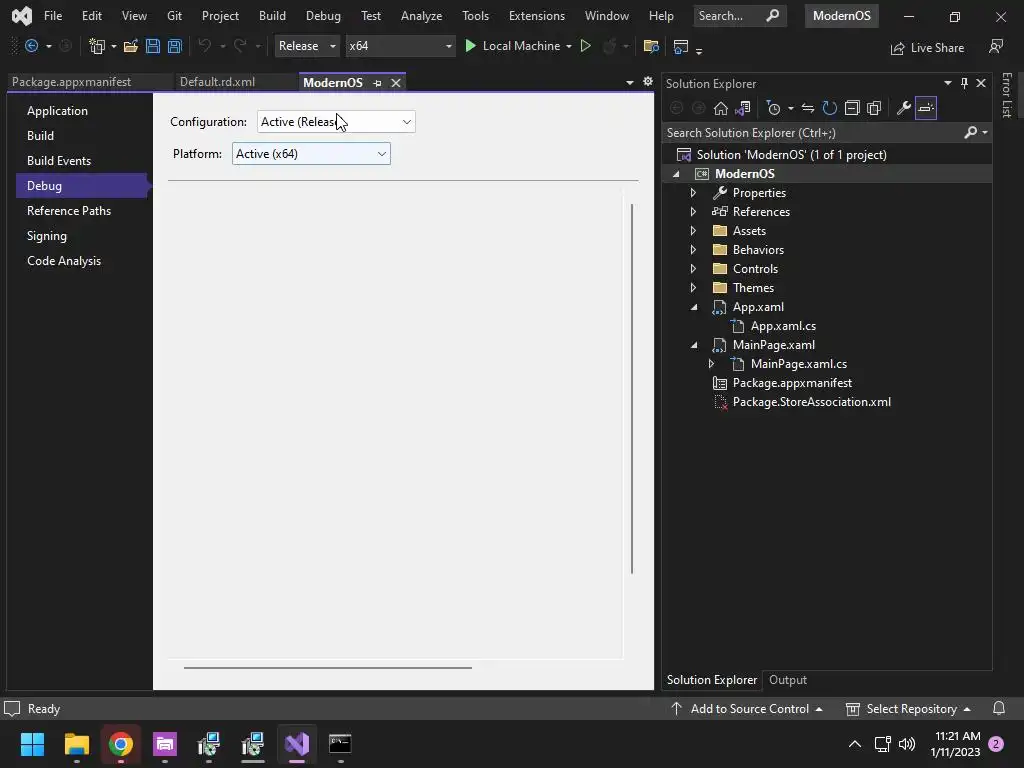The height and width of the screenshot is (768, 1024).
Task: Open the document tabs overflow dropdown
Action: 630,82
